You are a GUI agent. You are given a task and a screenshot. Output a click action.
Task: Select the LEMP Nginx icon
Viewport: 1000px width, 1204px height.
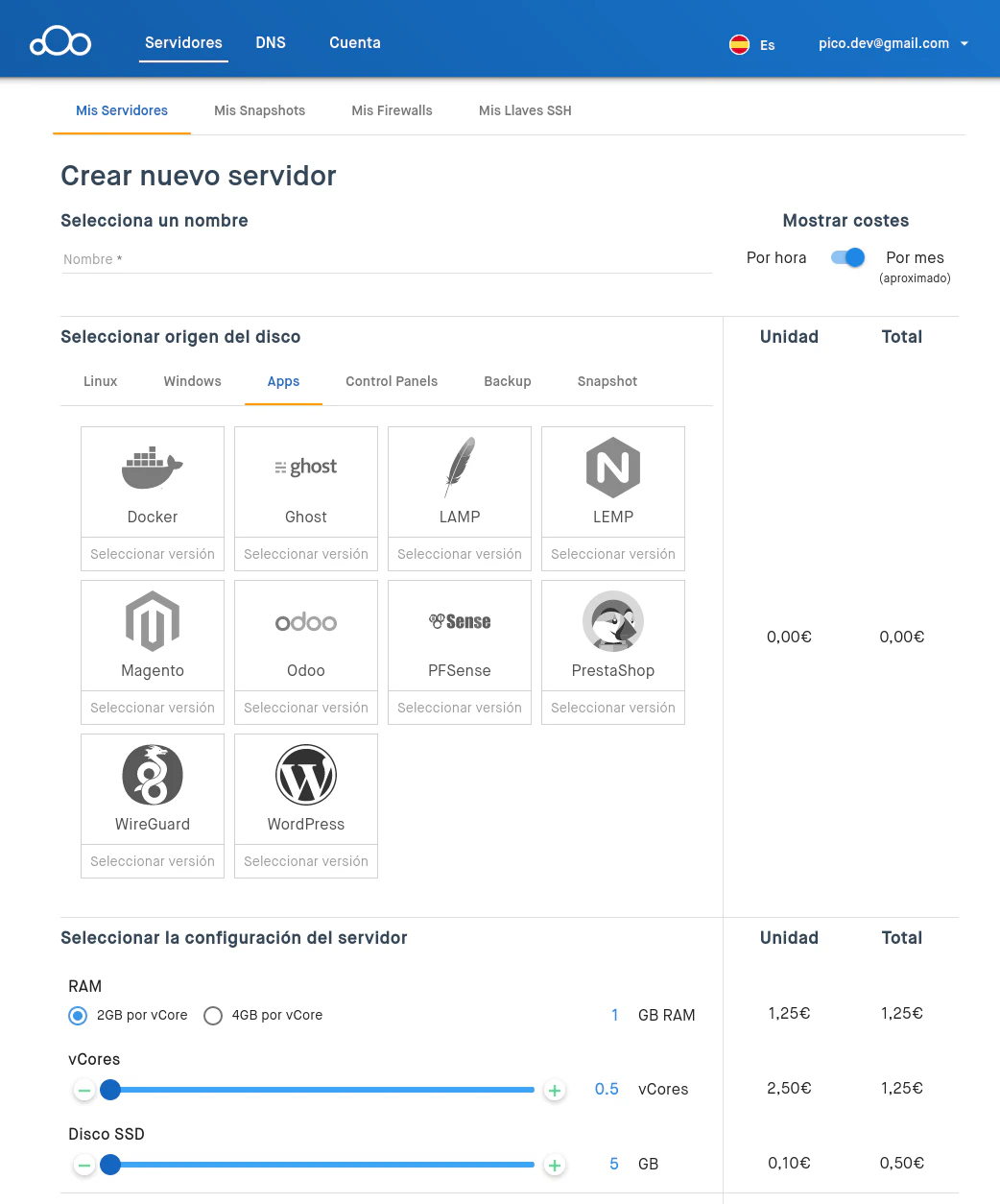(x=613, y=468)
